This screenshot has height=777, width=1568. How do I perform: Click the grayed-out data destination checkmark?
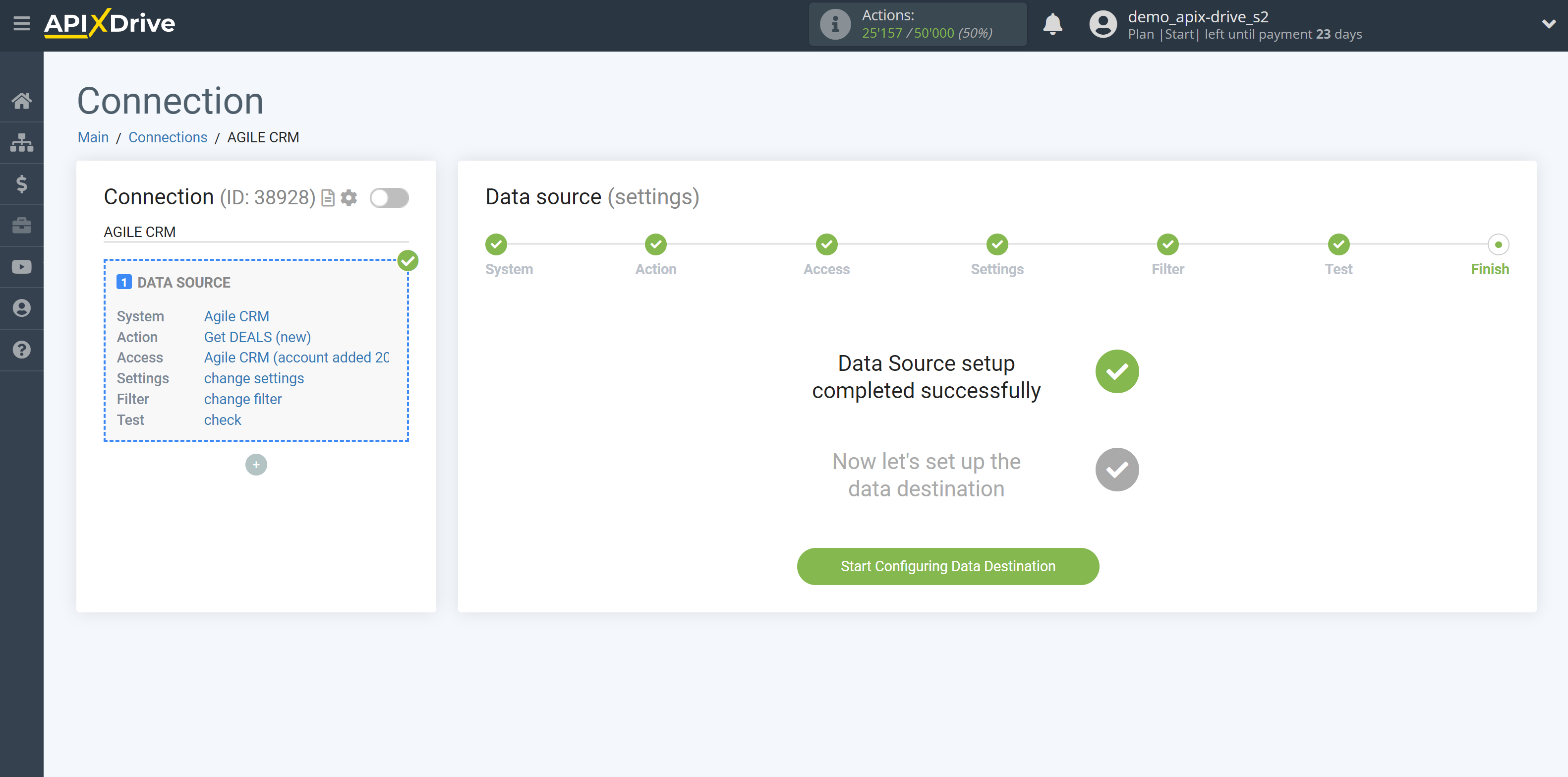click(1116, 469)
